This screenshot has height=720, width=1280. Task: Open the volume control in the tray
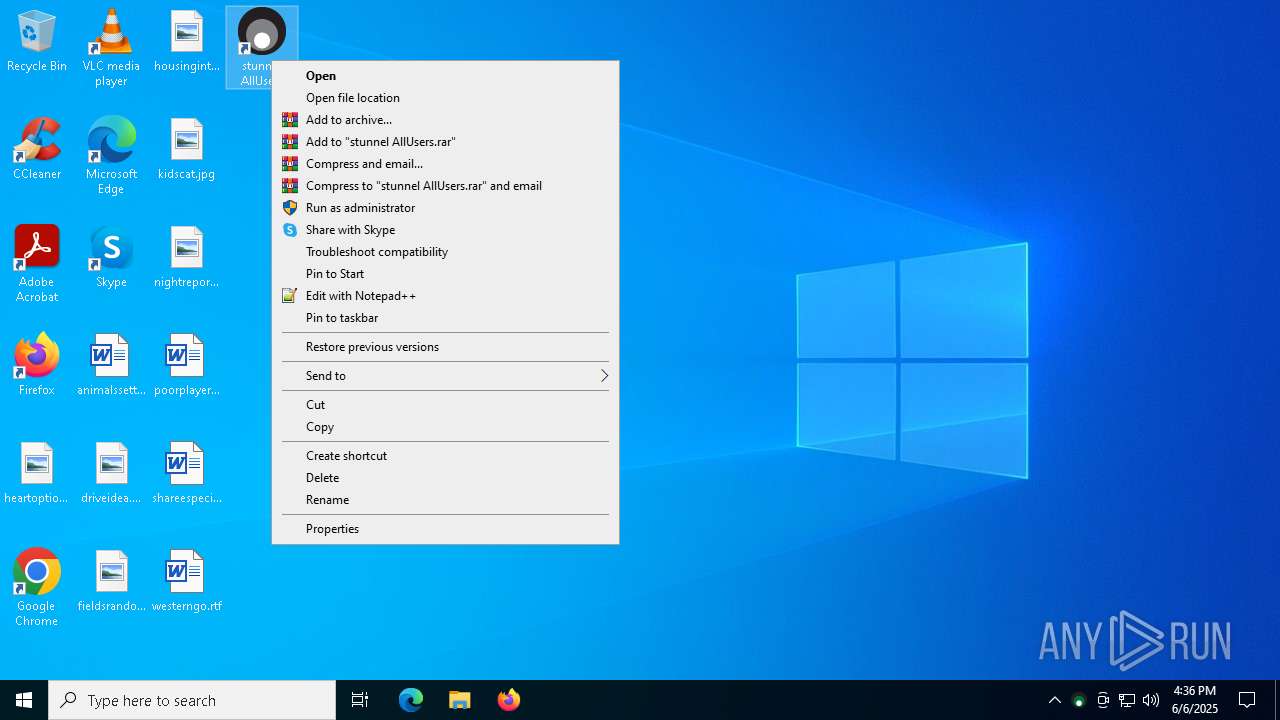click(x=1151, y=700)
